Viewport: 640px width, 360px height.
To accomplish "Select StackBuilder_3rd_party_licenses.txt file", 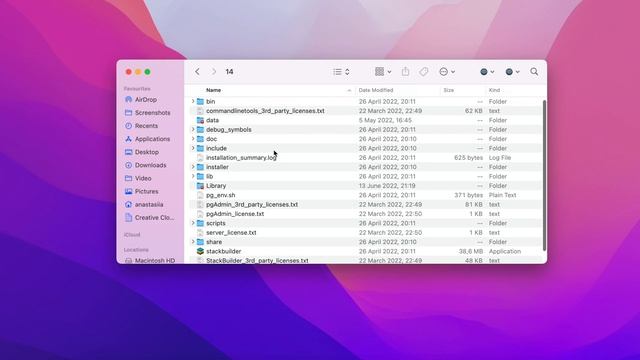I will (x=257, y=260).
